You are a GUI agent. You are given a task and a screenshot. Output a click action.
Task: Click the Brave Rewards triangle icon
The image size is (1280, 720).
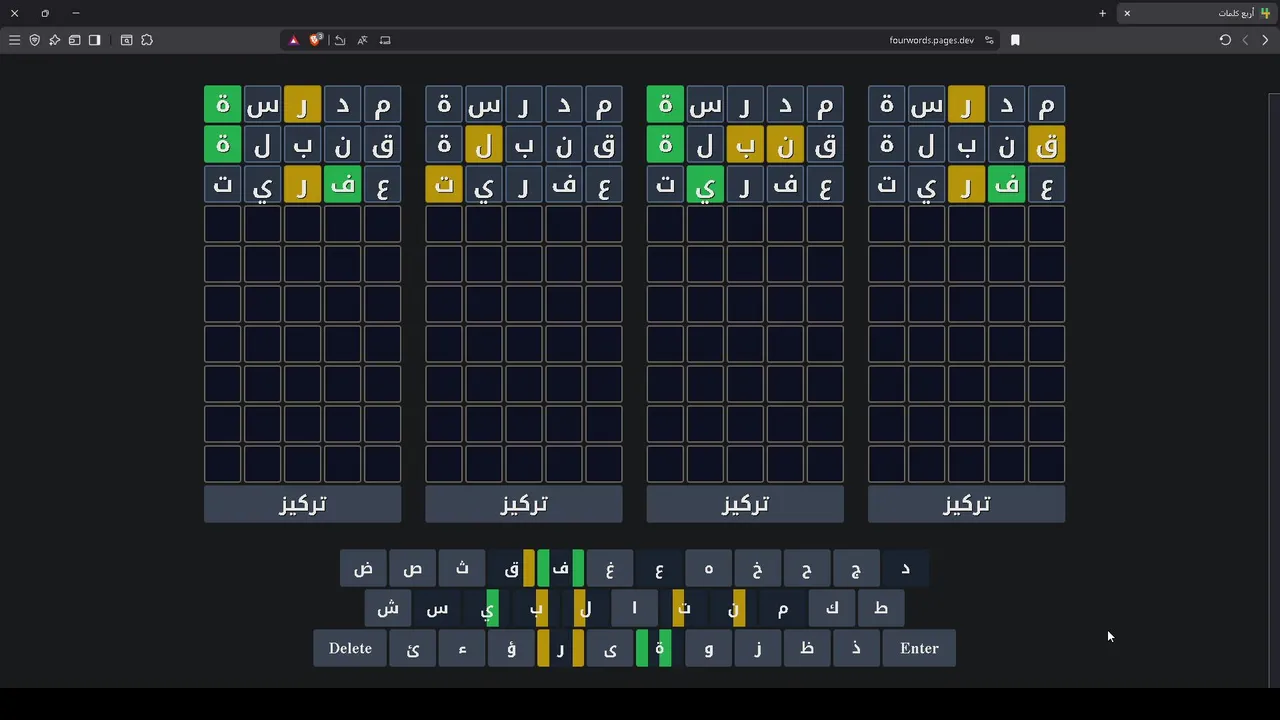[293, 40]
